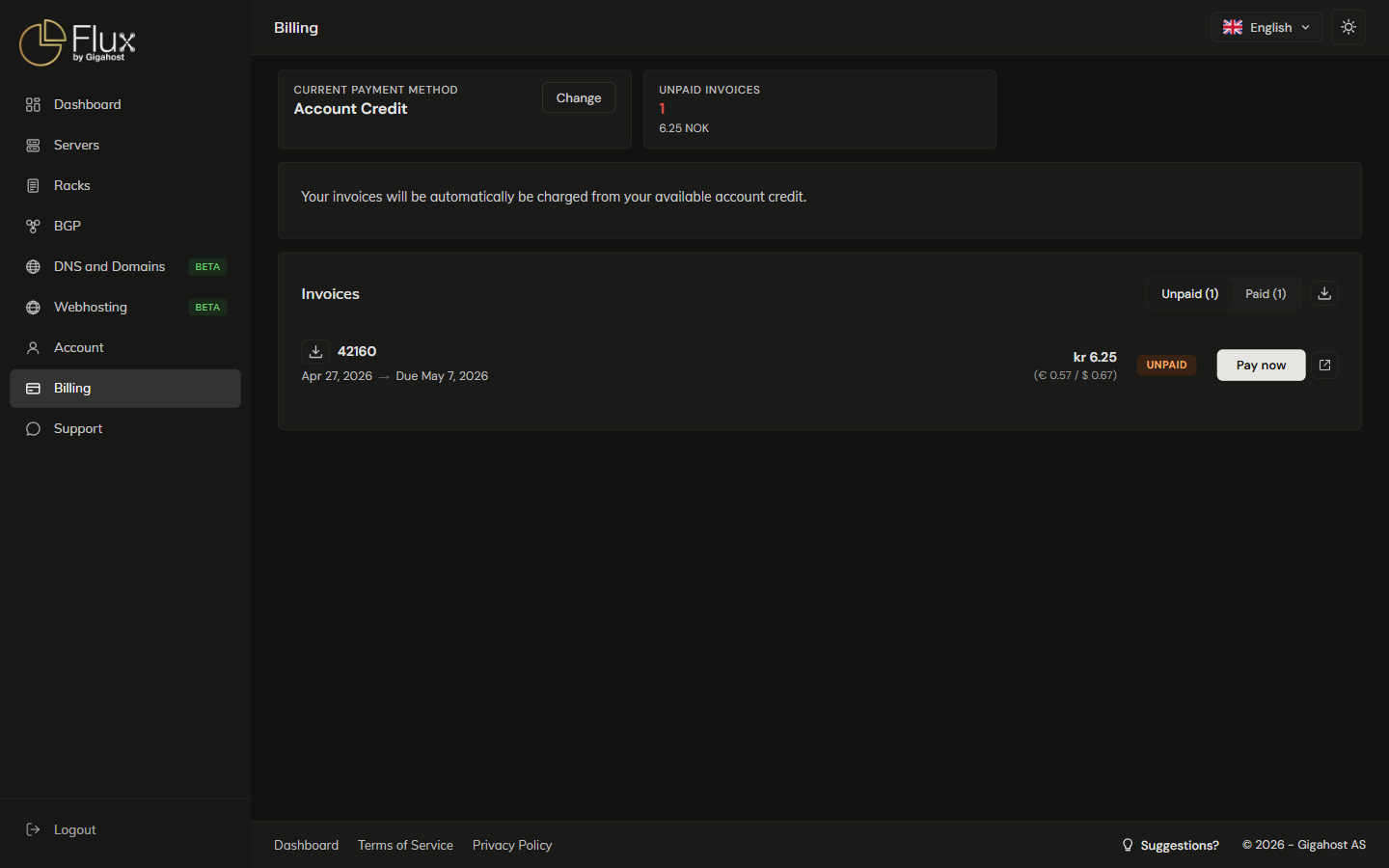
Task: Open the English language dropdown
Action: pos(1266,27)
